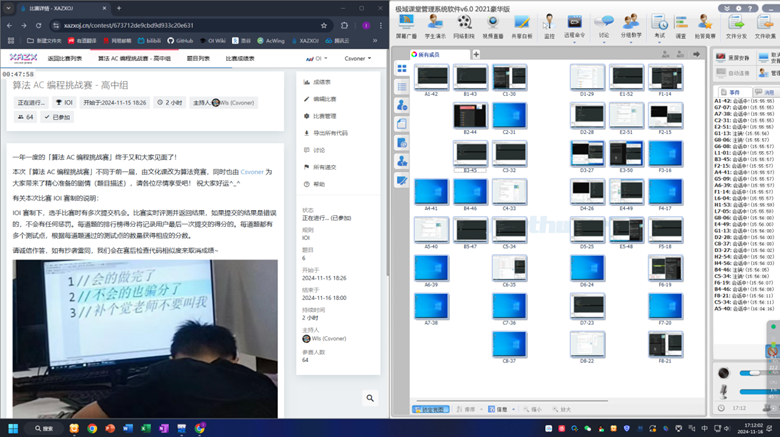Open the Csvoner user dropdown
The image size is (780, 437).
(357, 60)
